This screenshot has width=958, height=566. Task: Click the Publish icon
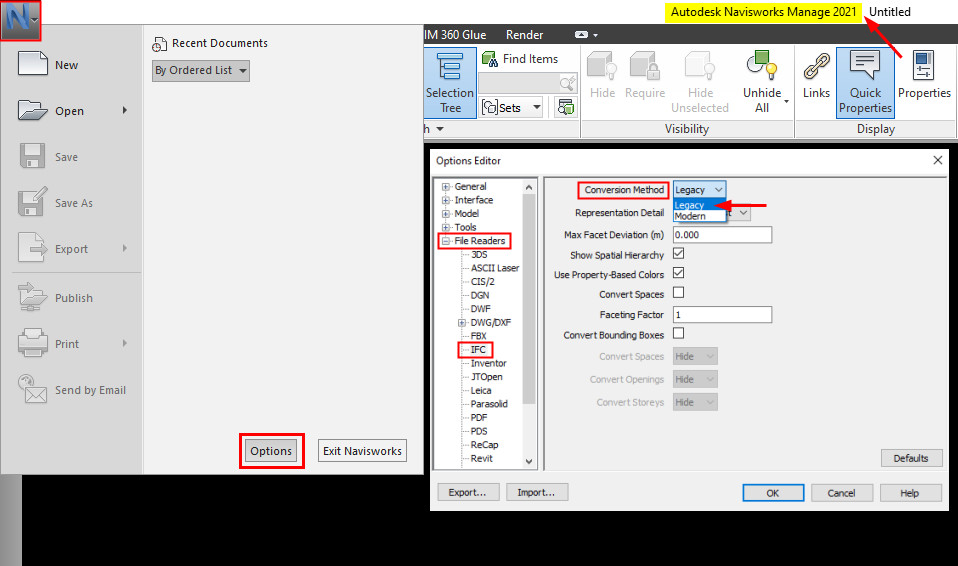coord(32,297)
